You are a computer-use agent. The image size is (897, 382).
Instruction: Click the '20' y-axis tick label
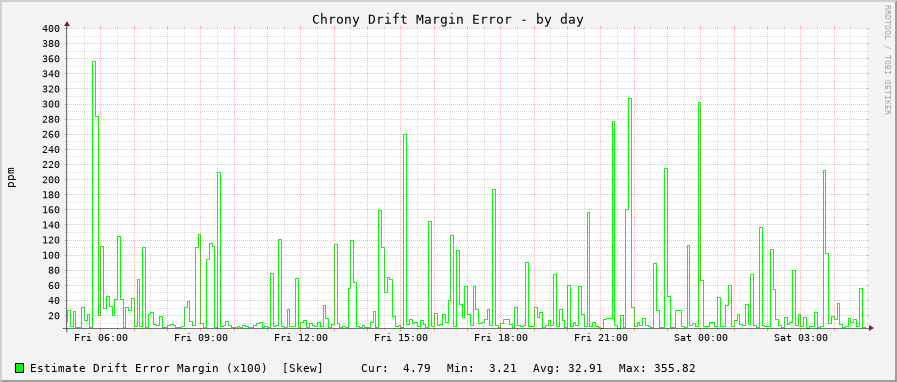point(54,316)
